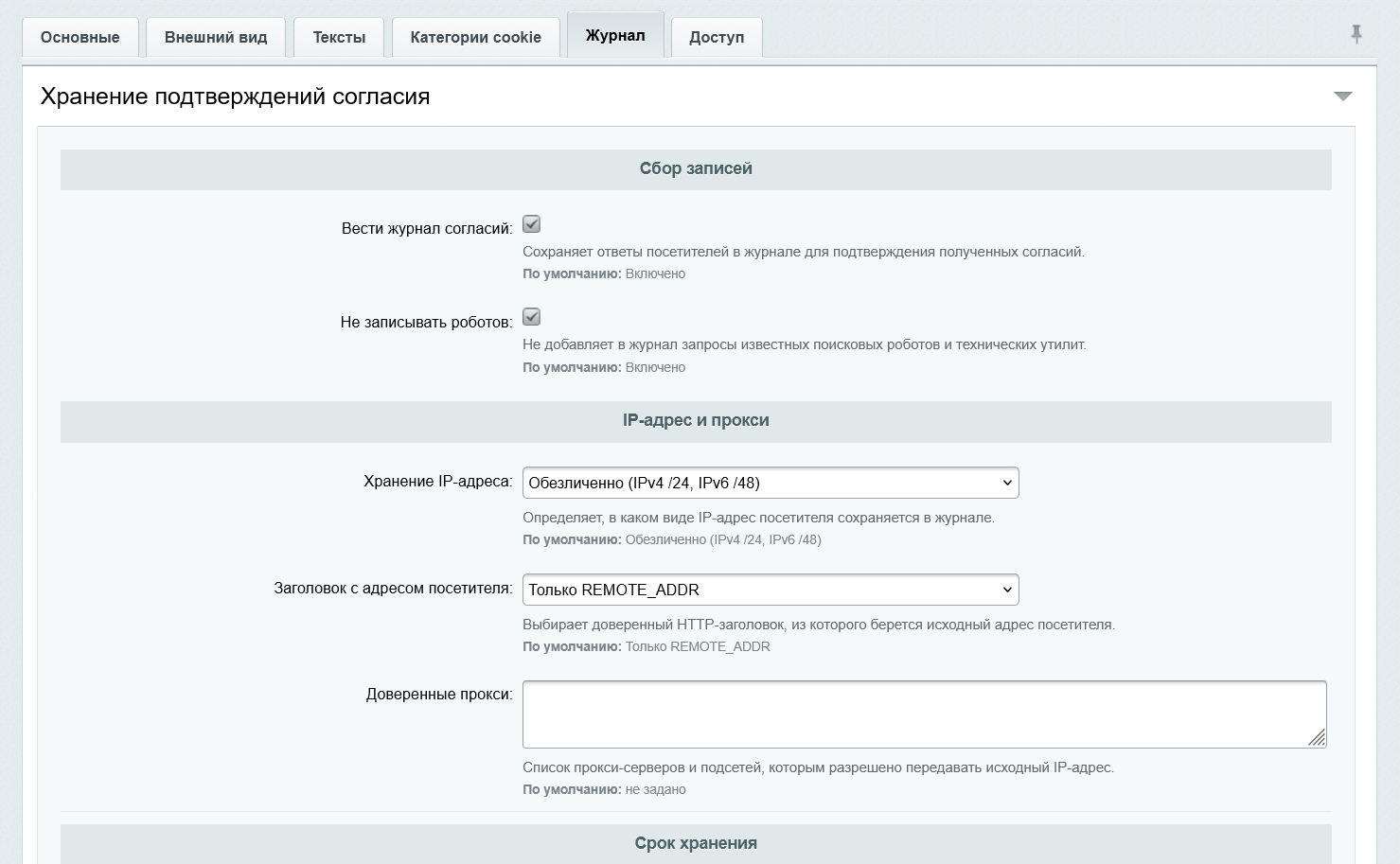Click the IP-адрес и прокси section header

tap(696, 420)
